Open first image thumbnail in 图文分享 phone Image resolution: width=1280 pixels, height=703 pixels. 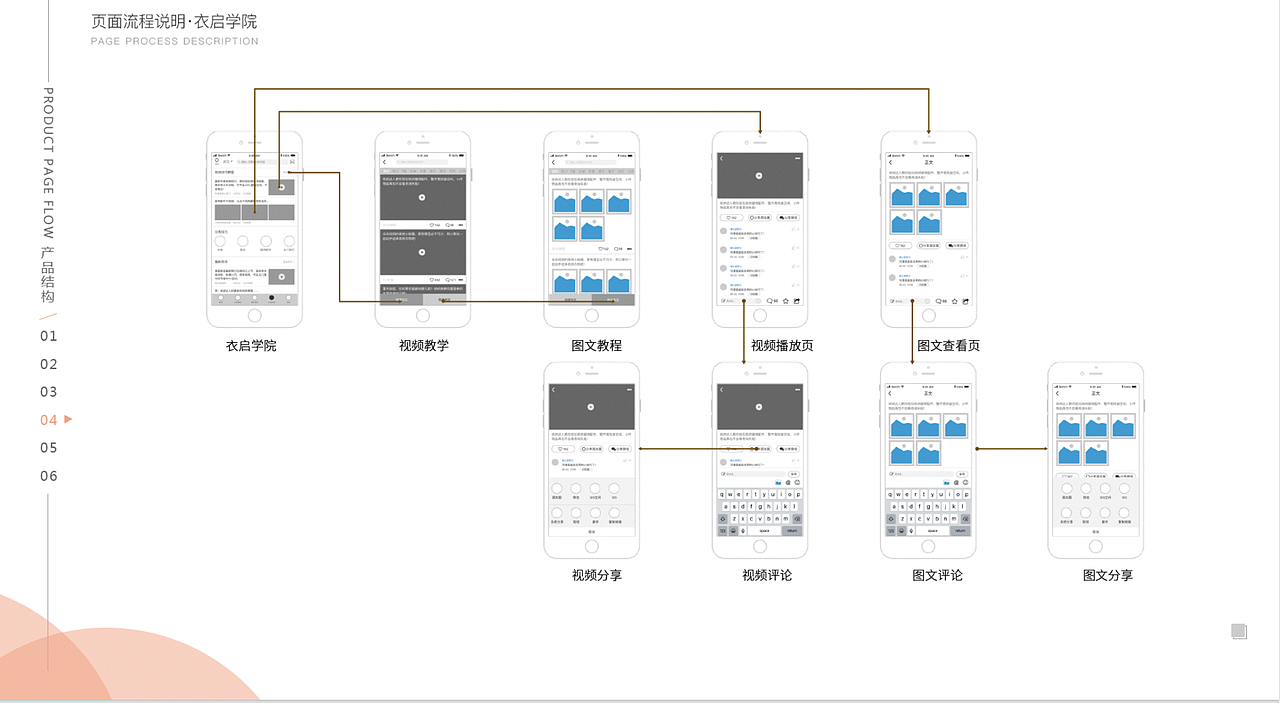point(1069,427)
